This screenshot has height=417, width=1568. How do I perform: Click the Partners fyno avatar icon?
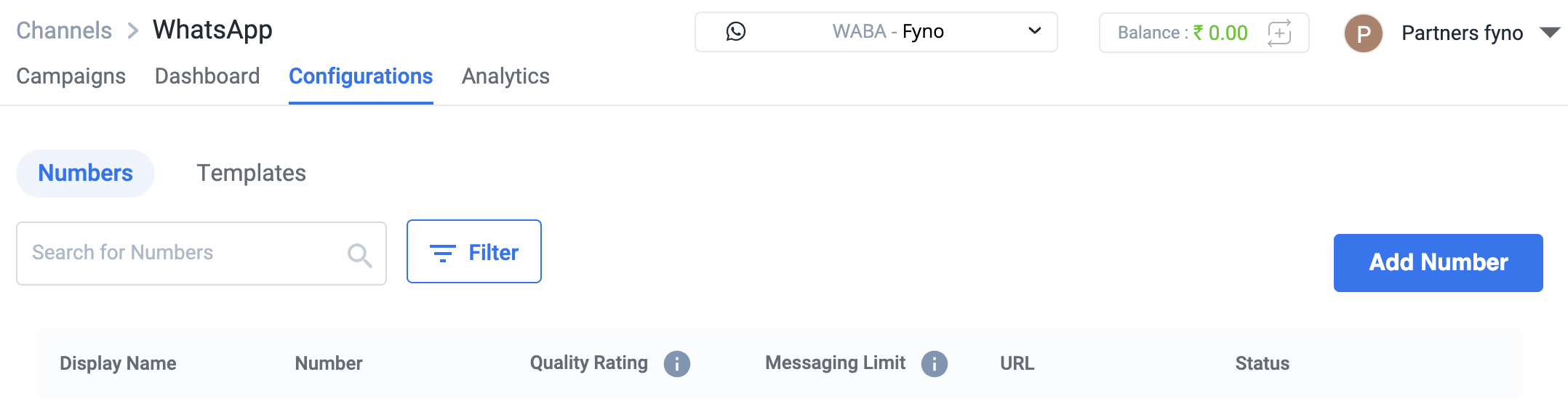[x=1363, y=33]
